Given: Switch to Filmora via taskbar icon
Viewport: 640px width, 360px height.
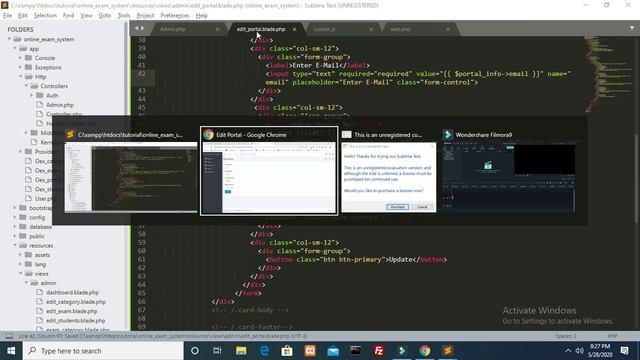Looking at the screenshot, I should click(402, 351).
